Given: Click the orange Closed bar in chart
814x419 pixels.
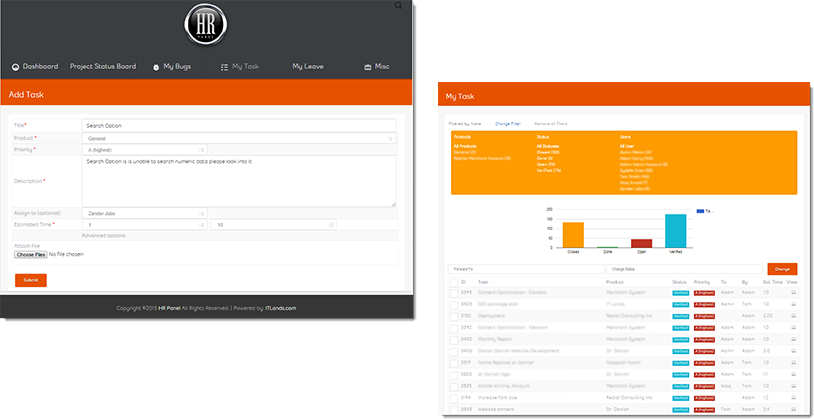Looking at the screenshot, I should pyautogui.click(x=573, y=235).
